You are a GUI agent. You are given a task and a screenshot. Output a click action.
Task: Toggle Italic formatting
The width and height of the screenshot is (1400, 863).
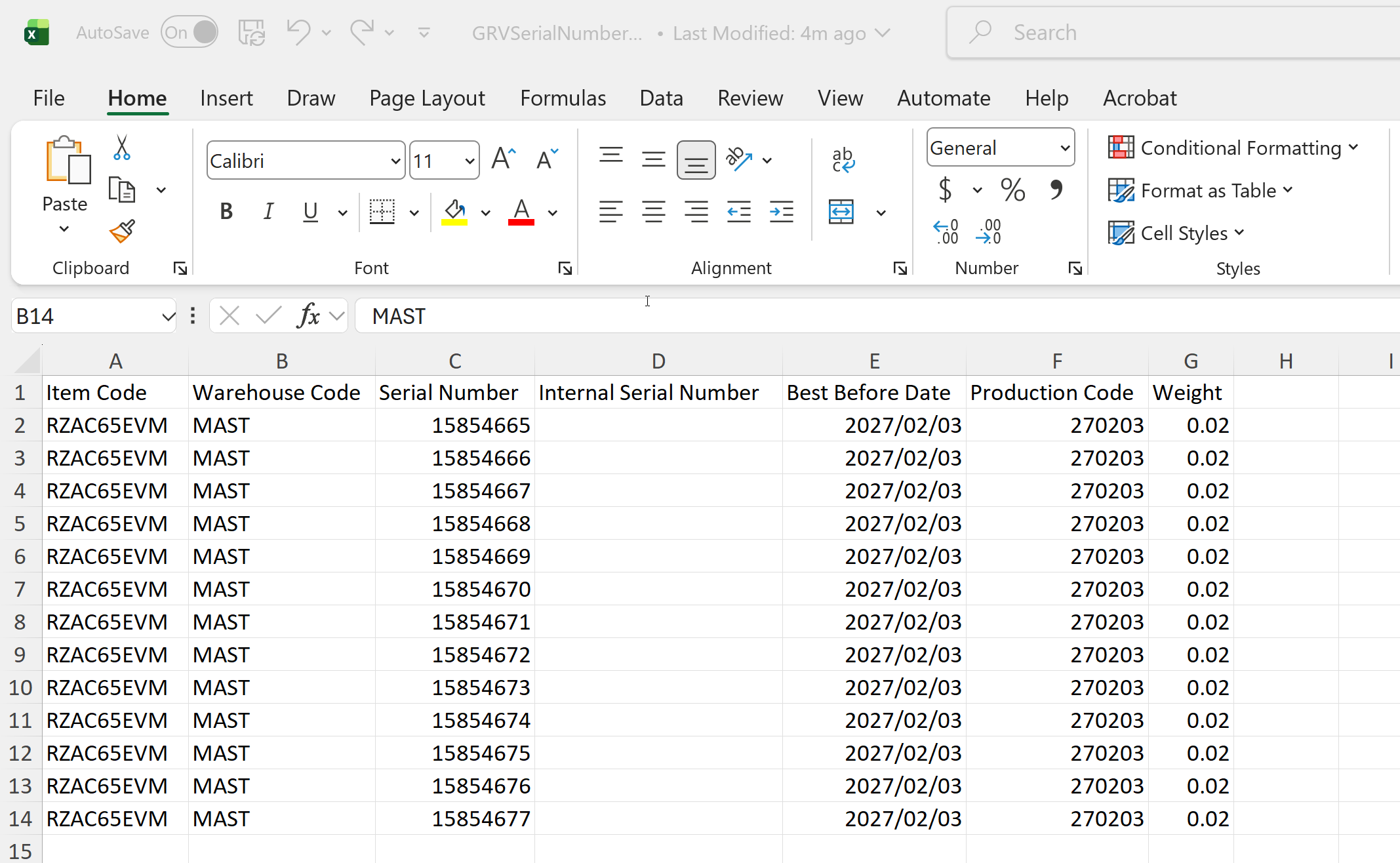[x=268, y=212]
